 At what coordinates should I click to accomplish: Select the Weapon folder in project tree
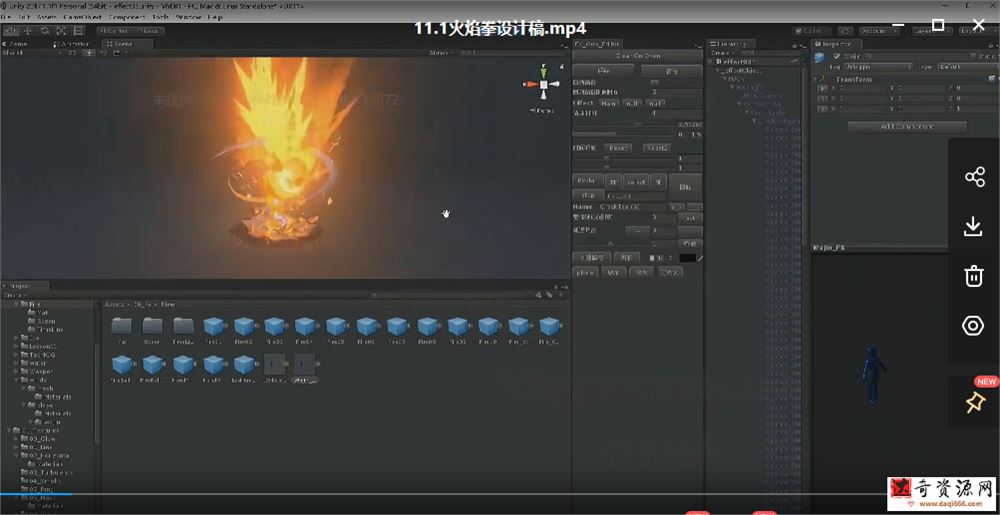pos(40,371)
